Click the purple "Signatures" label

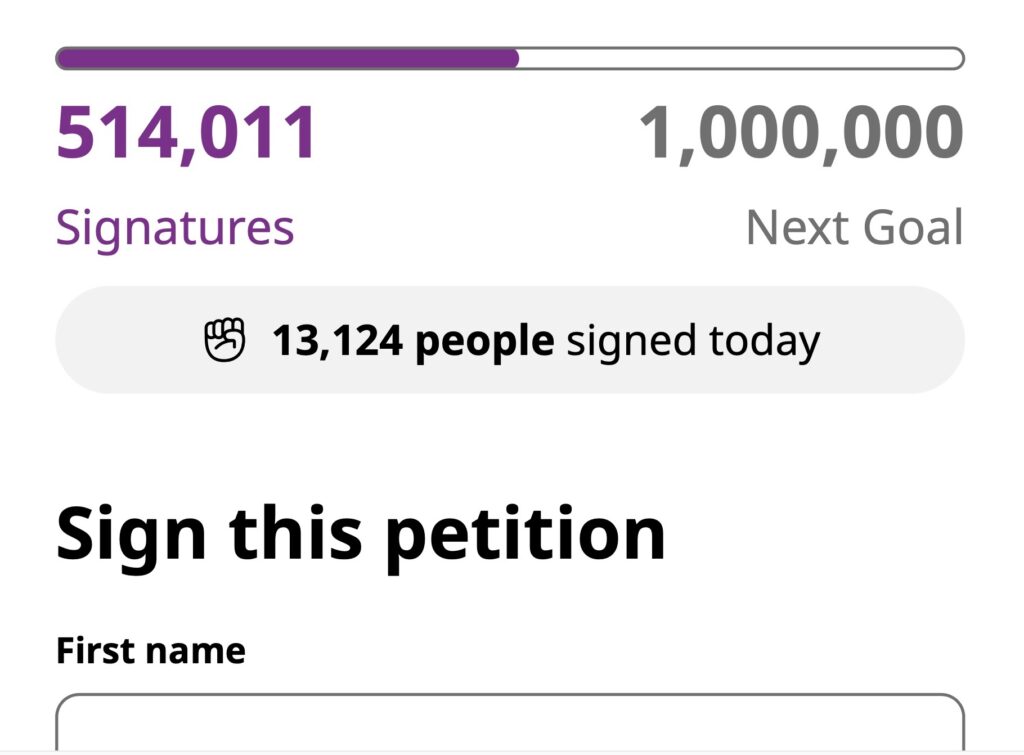pos(175,228)
